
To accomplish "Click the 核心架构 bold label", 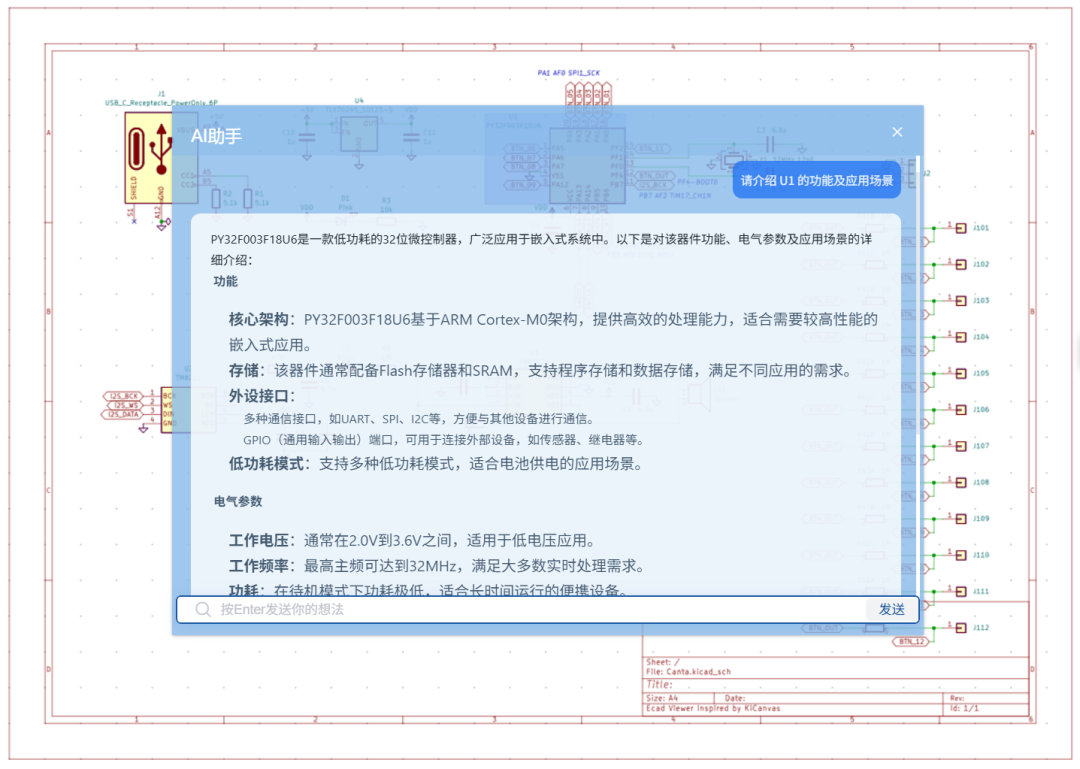I will click(258, 320).
